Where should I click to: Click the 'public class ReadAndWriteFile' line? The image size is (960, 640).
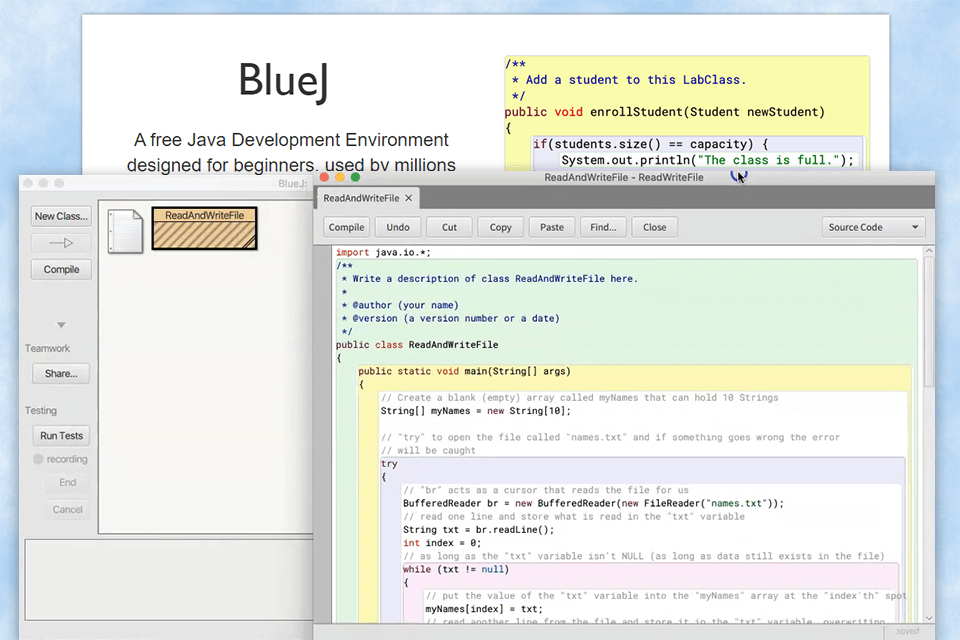click(417, 345)
